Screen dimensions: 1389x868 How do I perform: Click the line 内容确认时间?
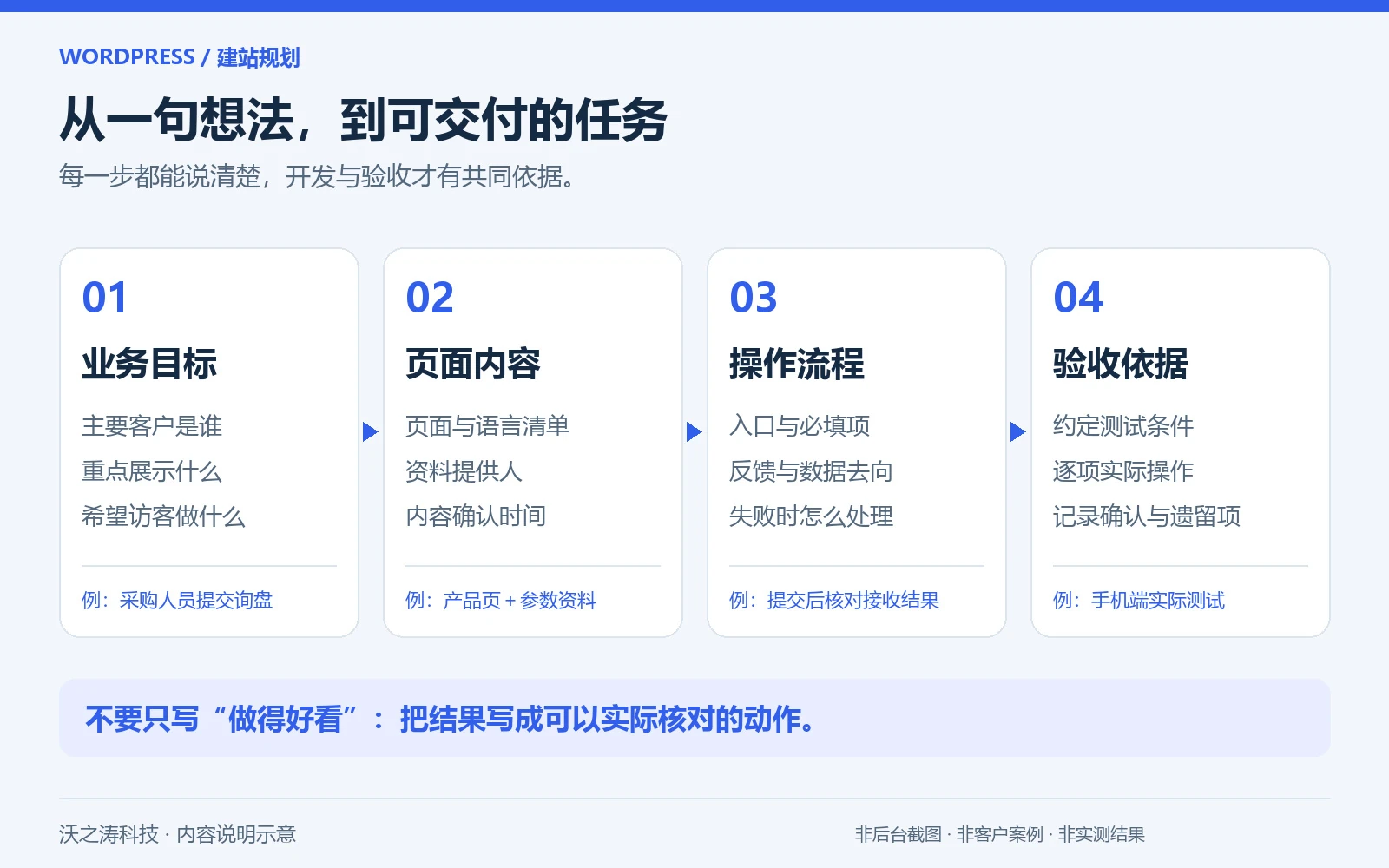tap(476, 516)
